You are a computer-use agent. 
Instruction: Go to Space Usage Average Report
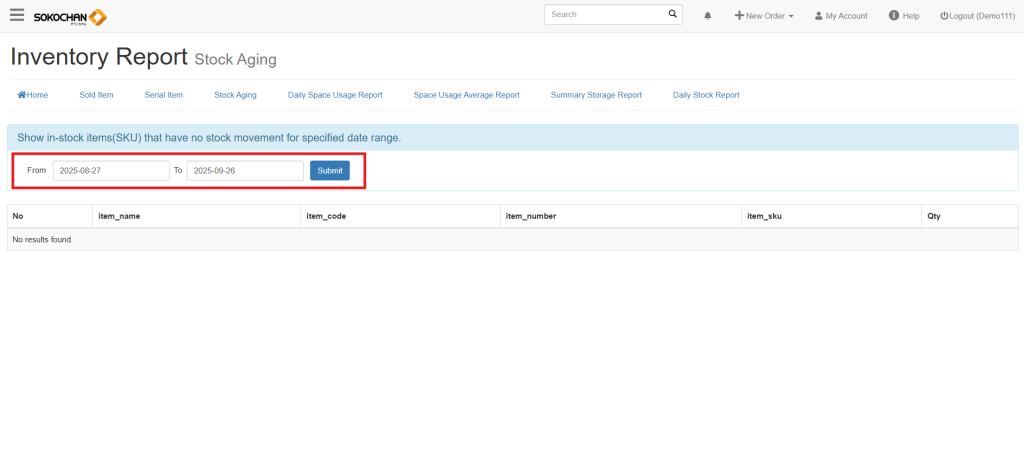pos(466,95)
